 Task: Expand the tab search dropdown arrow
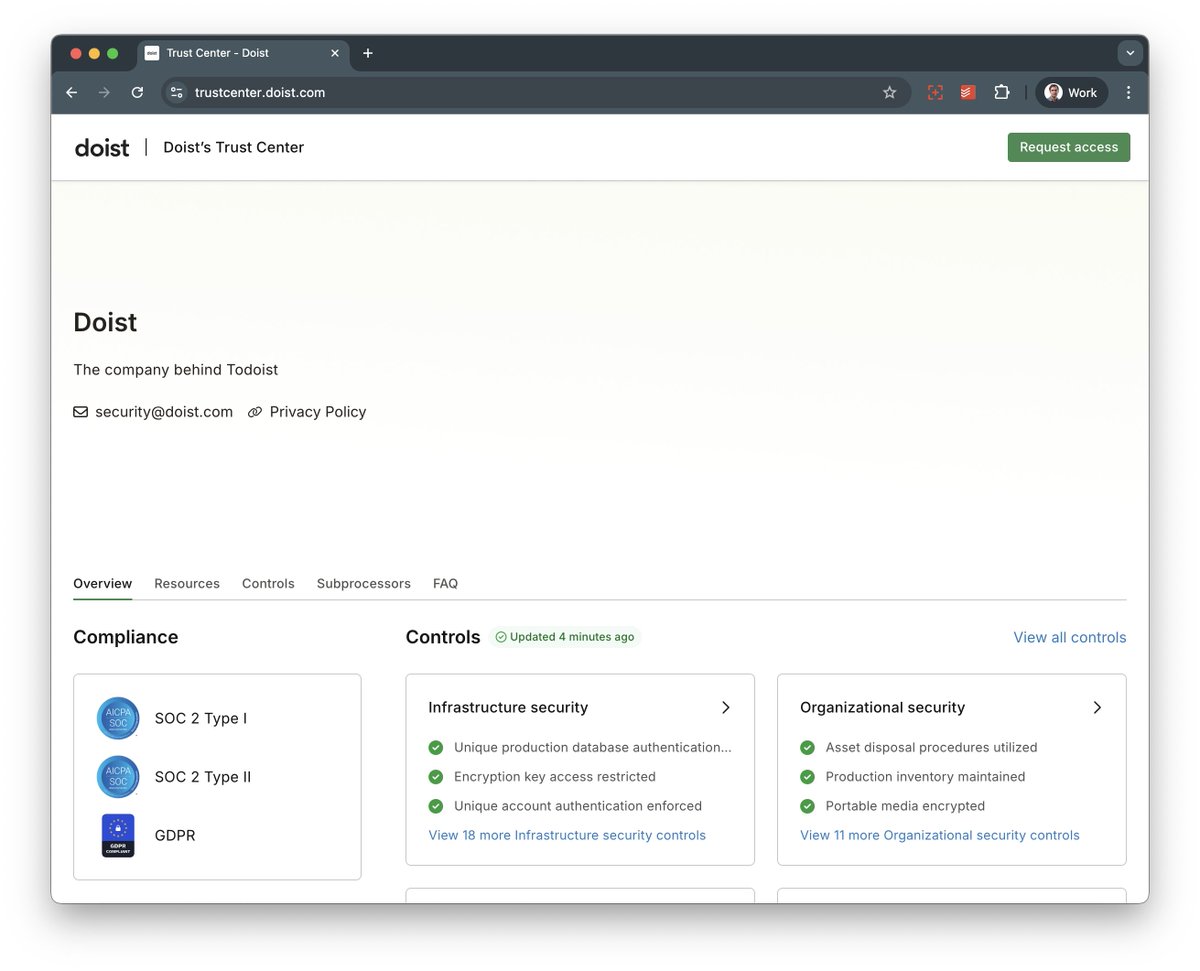(x=1130, y=53)
